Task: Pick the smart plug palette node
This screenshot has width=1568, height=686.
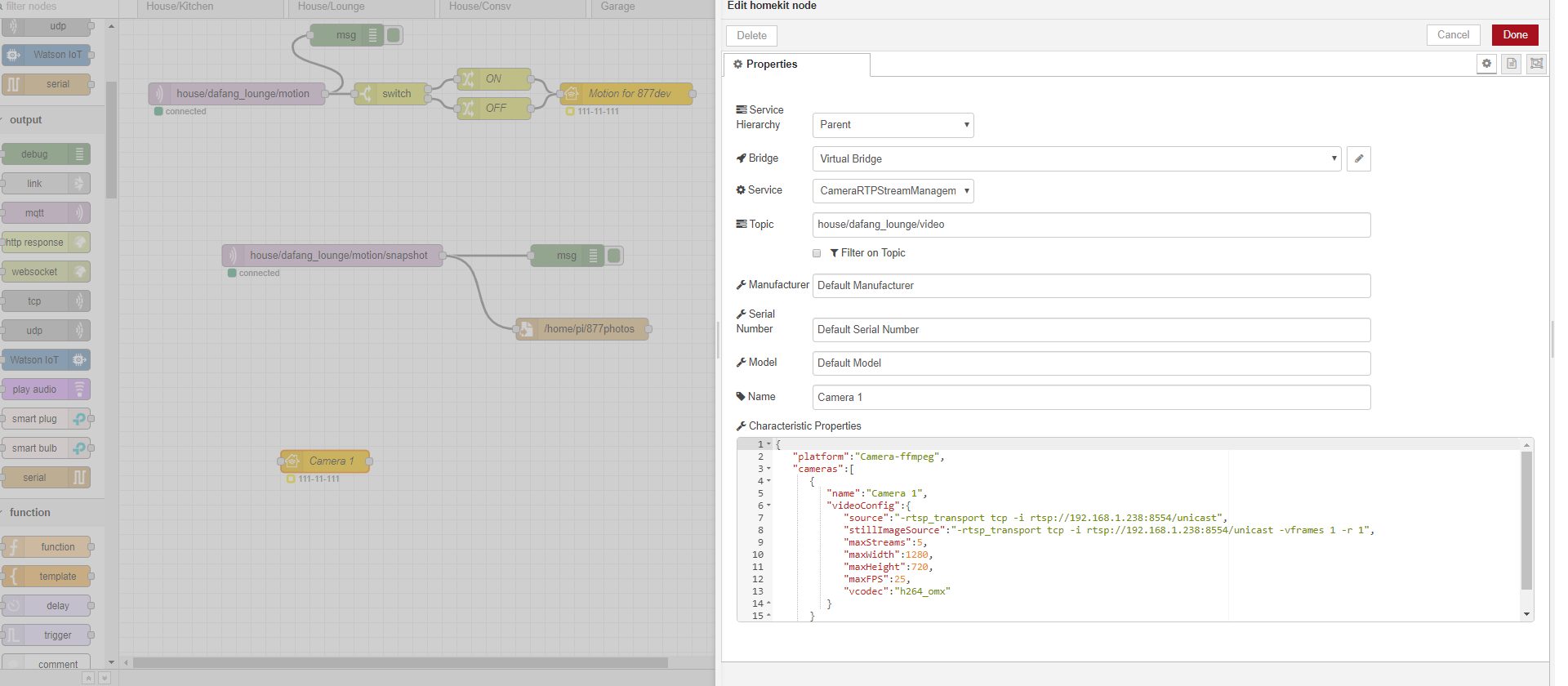Action: click(x=46, y=419)
